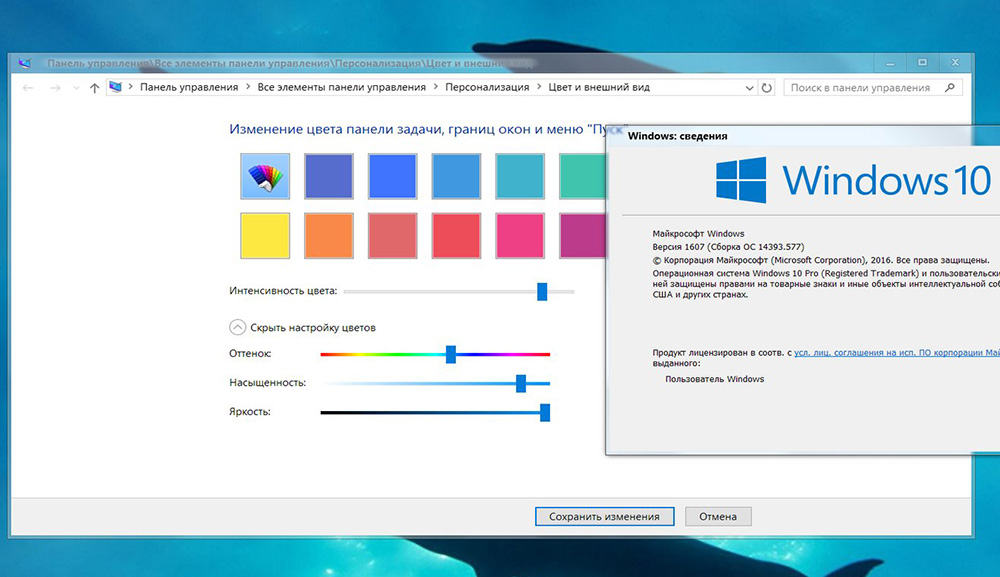
Task: Click the Up one level arrow
Action: (94, 88)
